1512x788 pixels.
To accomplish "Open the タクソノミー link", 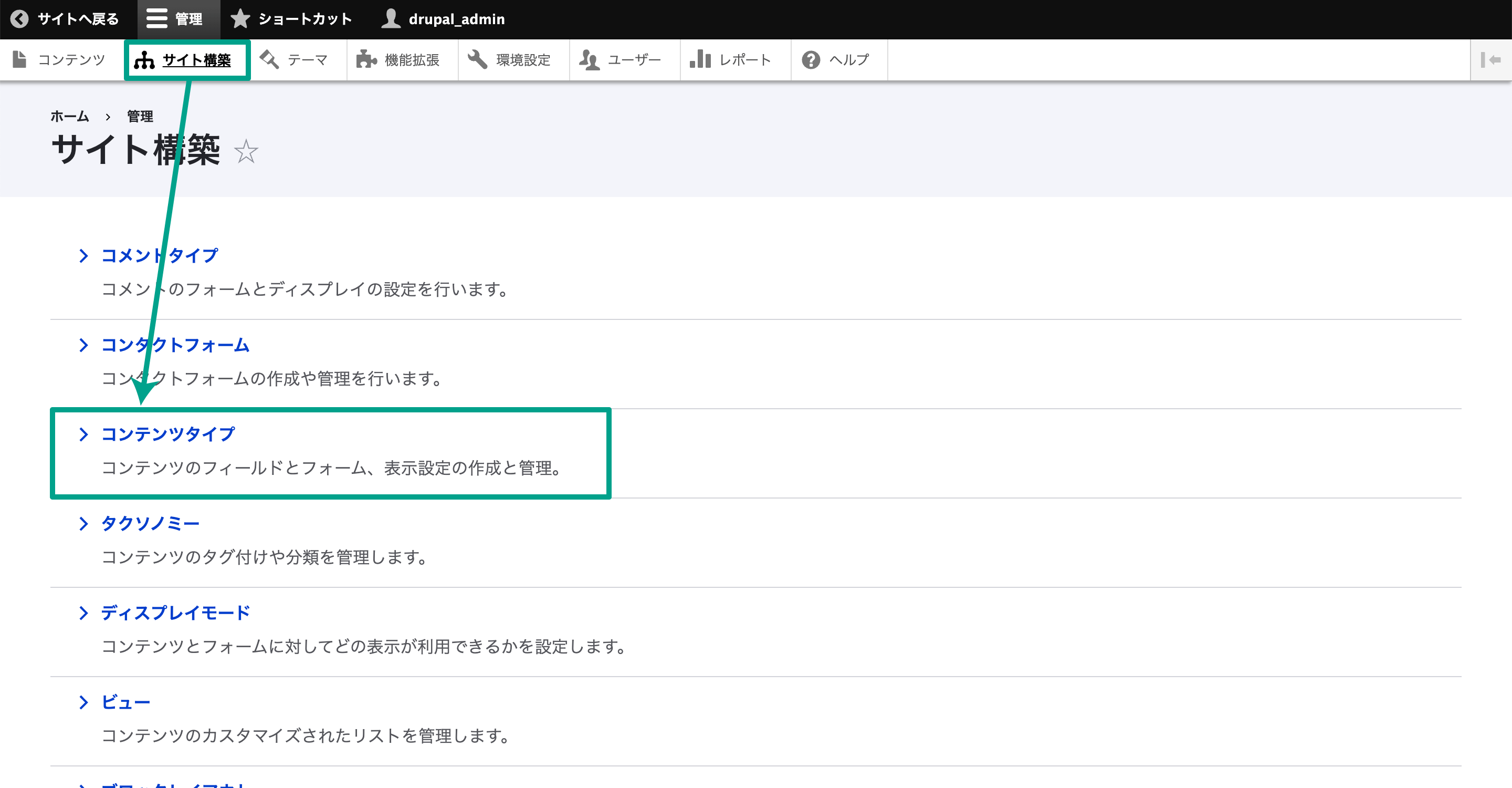I will pyautogui.click(x=150, y=523).
